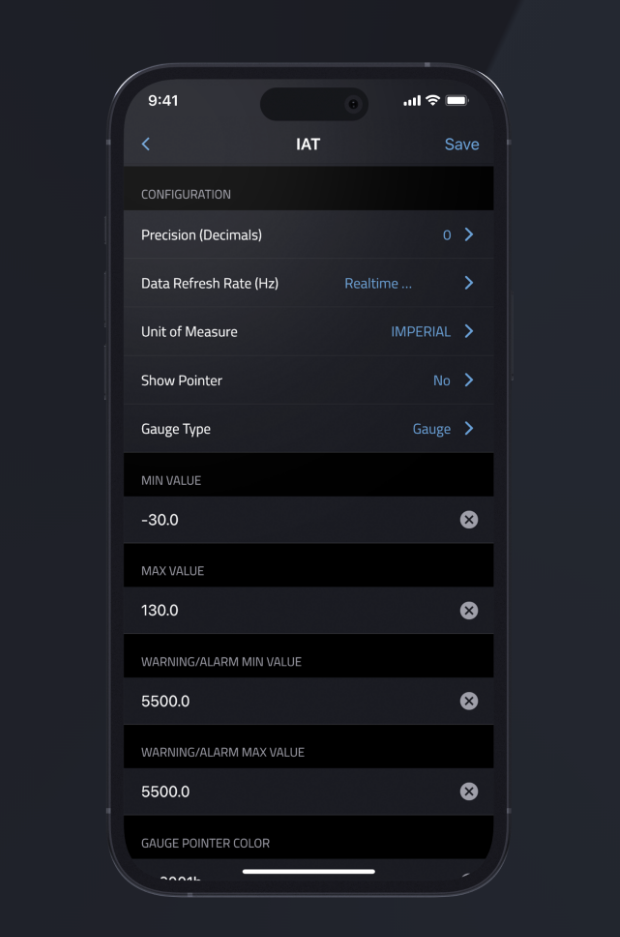Edit the -30.0 min value field
This screenshot has height=937, width=620.
[x=290, y=520]
